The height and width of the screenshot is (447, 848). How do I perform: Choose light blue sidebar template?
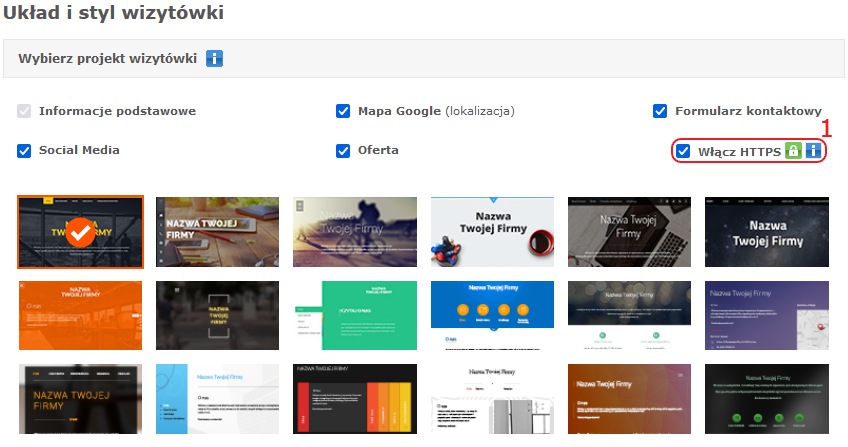coord(217,399)
